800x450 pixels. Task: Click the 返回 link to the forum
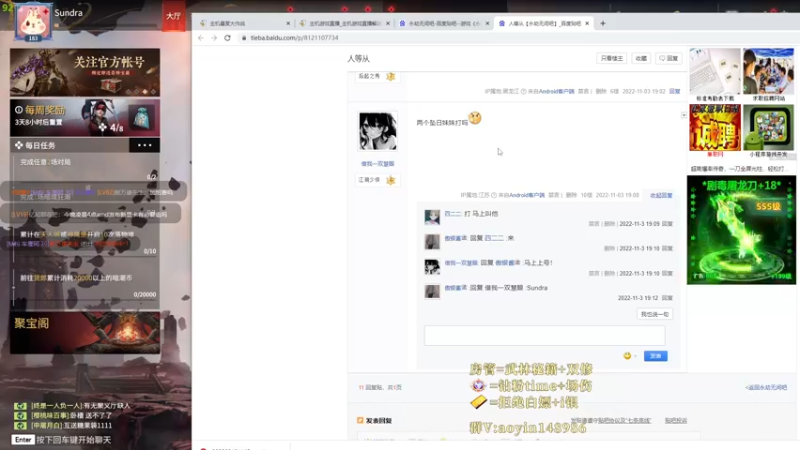click(x=766, y=388)
